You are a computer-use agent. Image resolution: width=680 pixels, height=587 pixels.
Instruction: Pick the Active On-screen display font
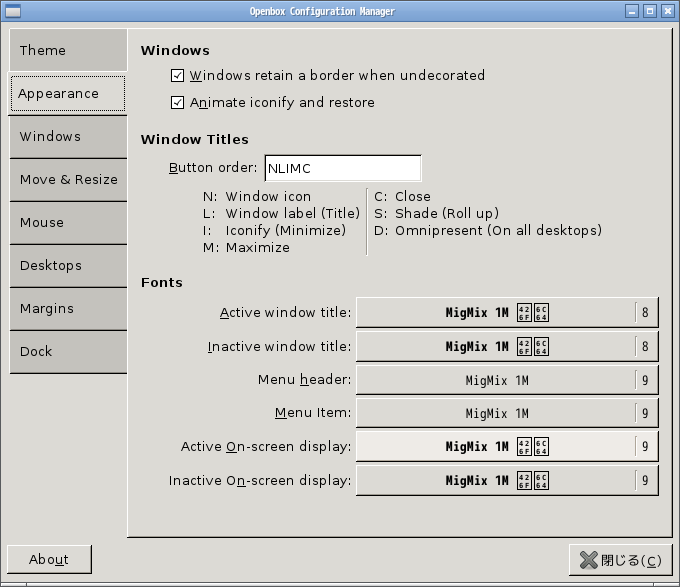(x=507, y=446)
